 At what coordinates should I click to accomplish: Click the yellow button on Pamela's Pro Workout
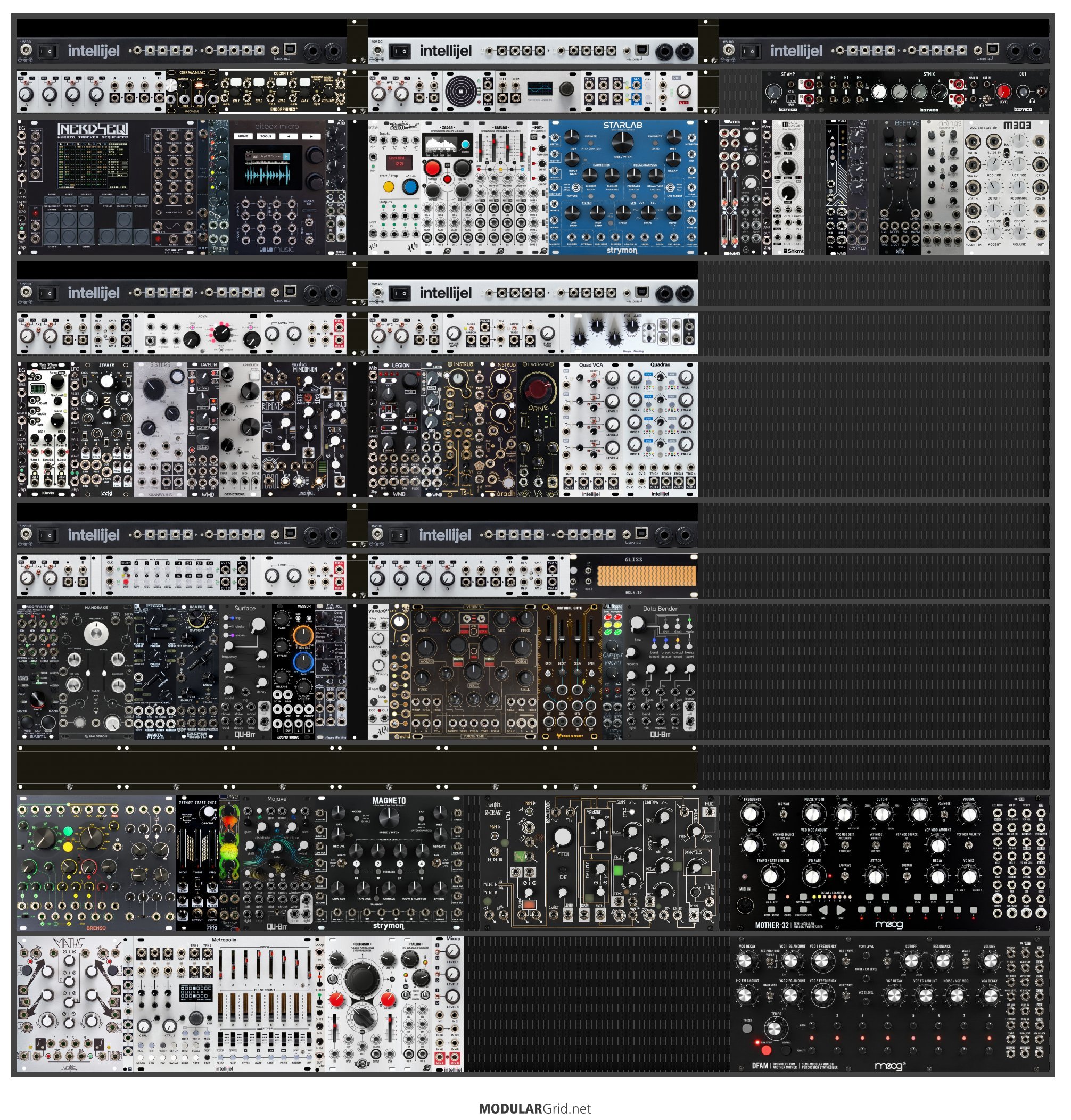point(389,187)
